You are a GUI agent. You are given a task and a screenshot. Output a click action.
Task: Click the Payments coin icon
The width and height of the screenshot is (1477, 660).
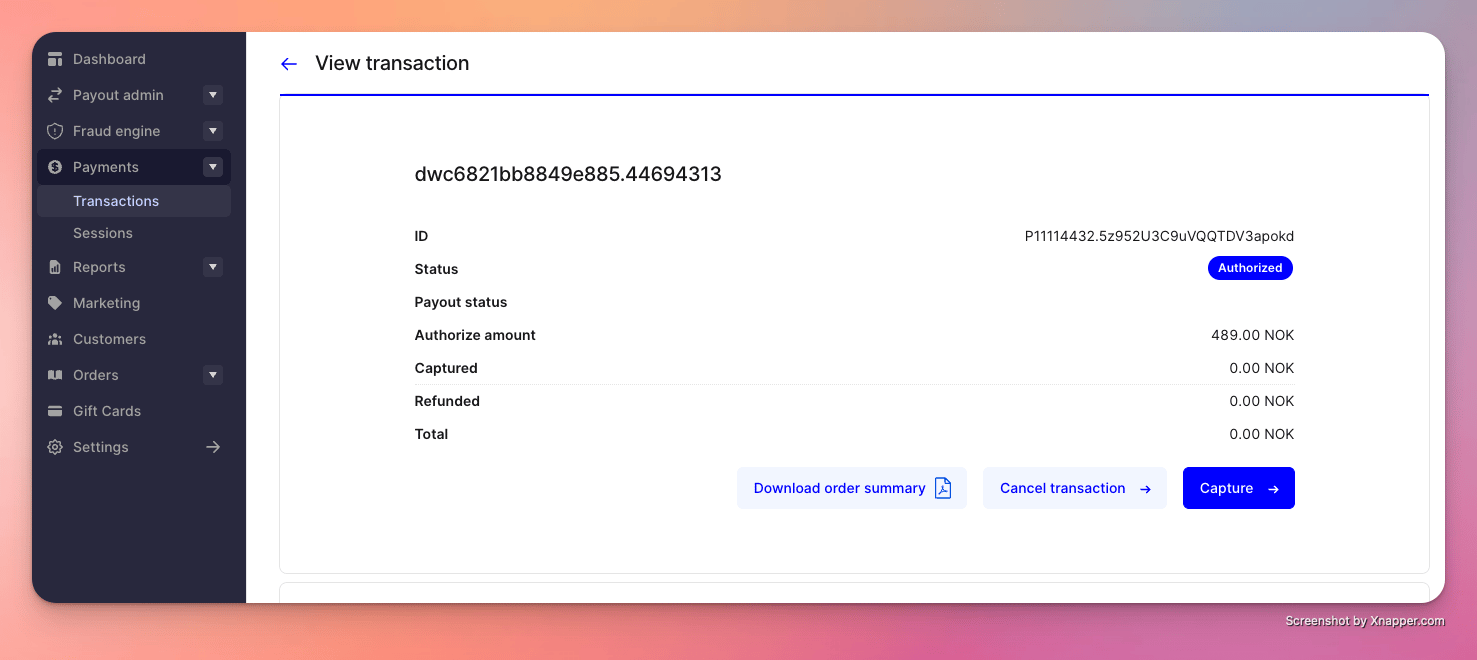click(55, 167)
